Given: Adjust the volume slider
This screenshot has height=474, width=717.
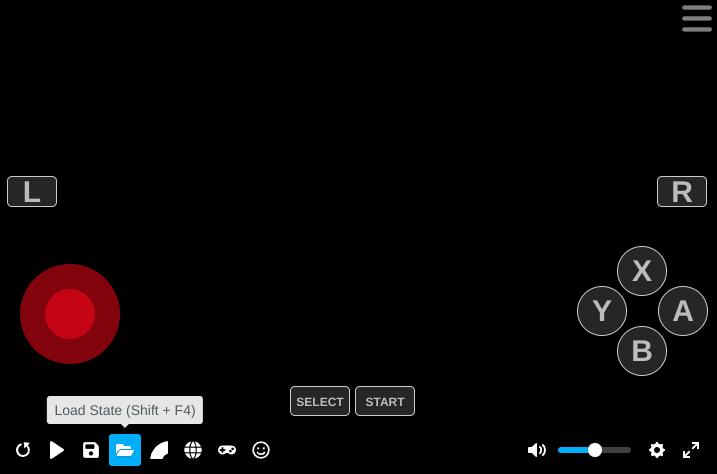Looking at the screenshot, I should pyautogui.click(x=594, y=450).
